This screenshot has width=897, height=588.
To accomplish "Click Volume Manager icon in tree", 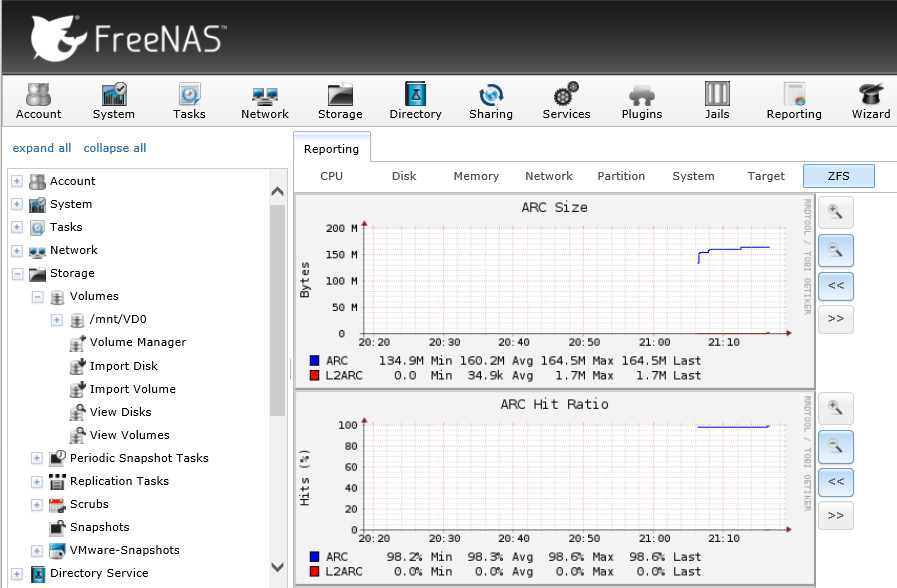I will 77,343.
